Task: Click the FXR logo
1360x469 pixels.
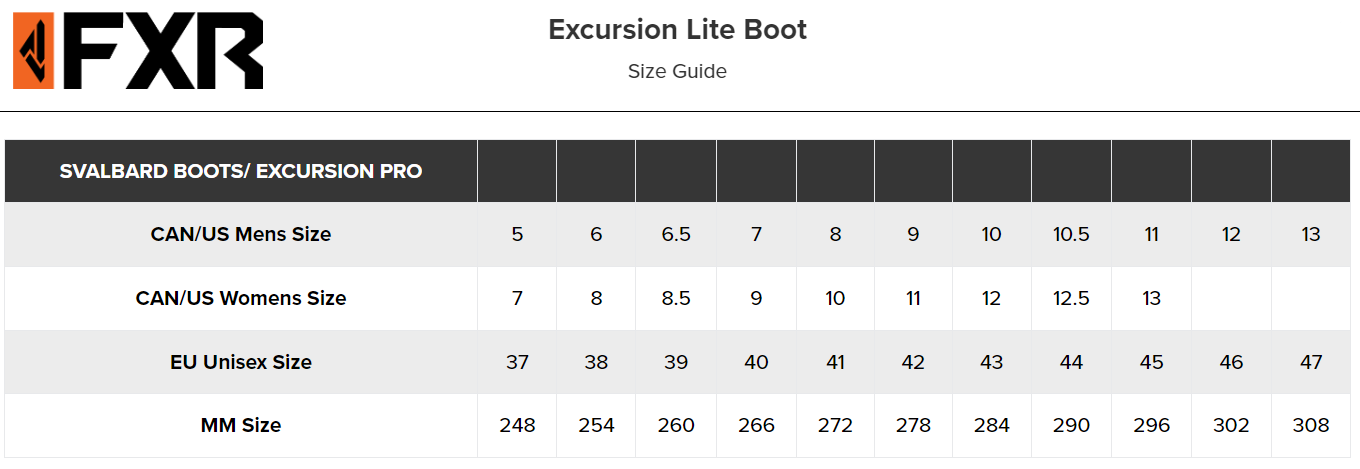Action: coord(138,51)
